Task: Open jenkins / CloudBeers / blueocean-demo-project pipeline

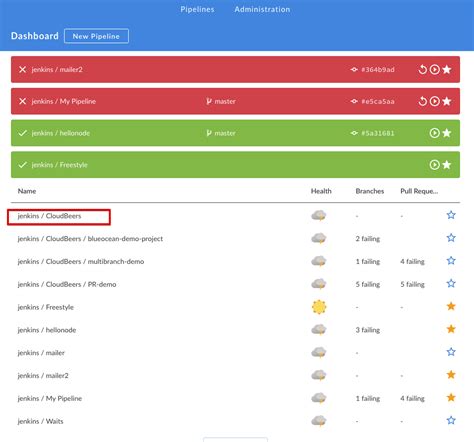Action: (x=90, y=239)
